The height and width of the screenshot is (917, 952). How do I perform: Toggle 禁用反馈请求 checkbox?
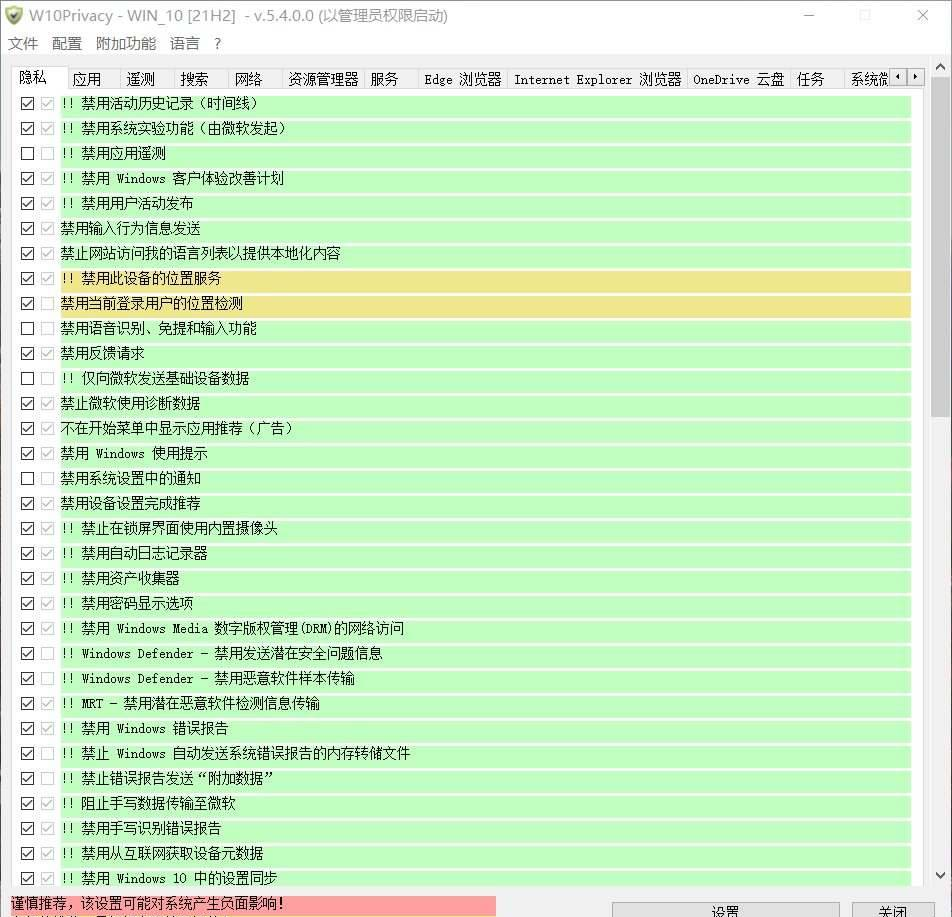tap(27, 353)
